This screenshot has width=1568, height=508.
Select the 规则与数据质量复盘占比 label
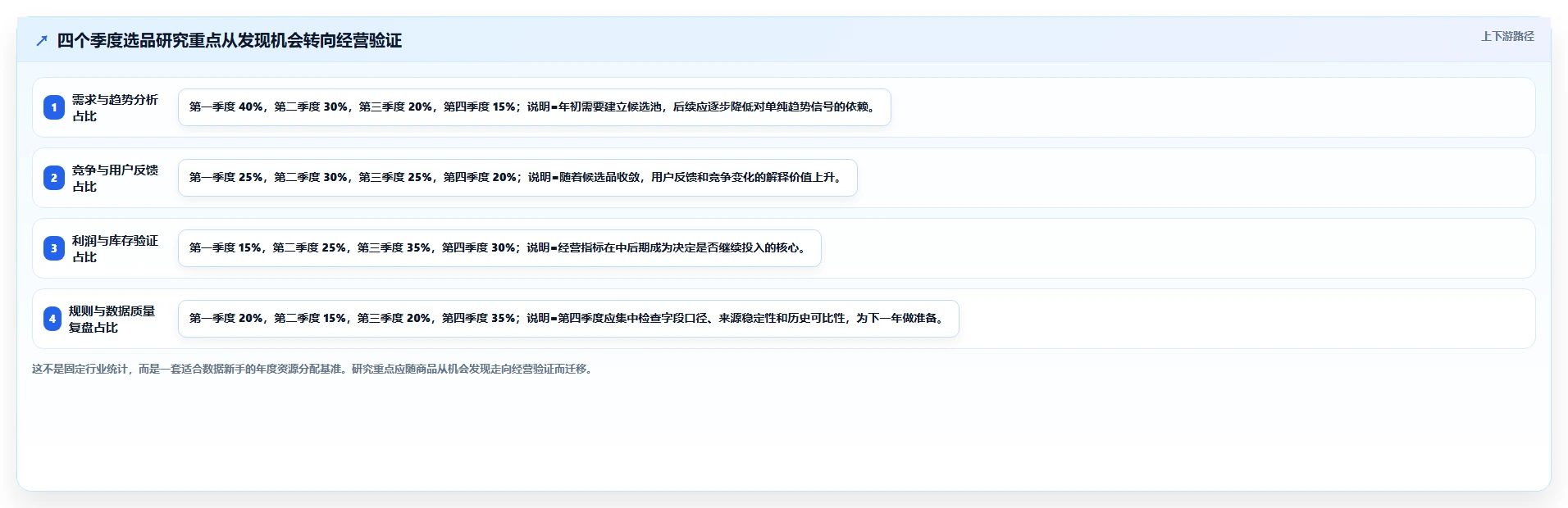pos(112,319)
